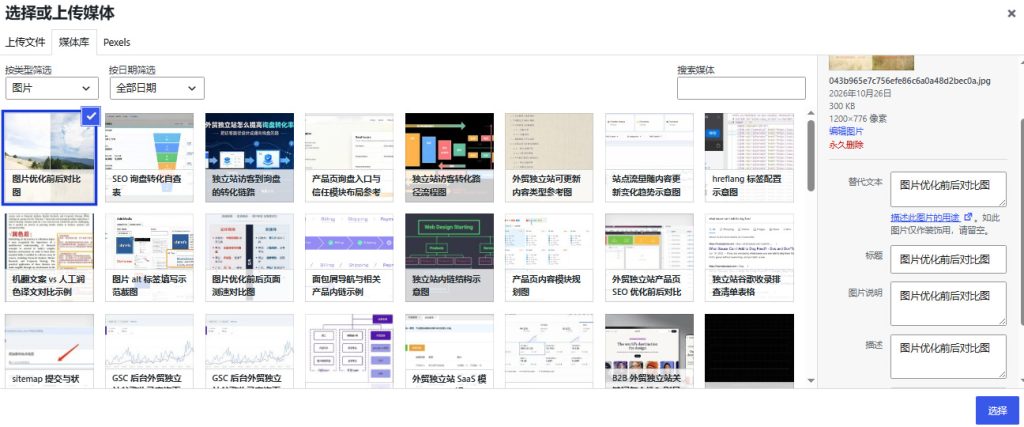This screenshot has height=427, width=1024.
Task: Click the selected image preview in details panel
Action: point(872,63)
